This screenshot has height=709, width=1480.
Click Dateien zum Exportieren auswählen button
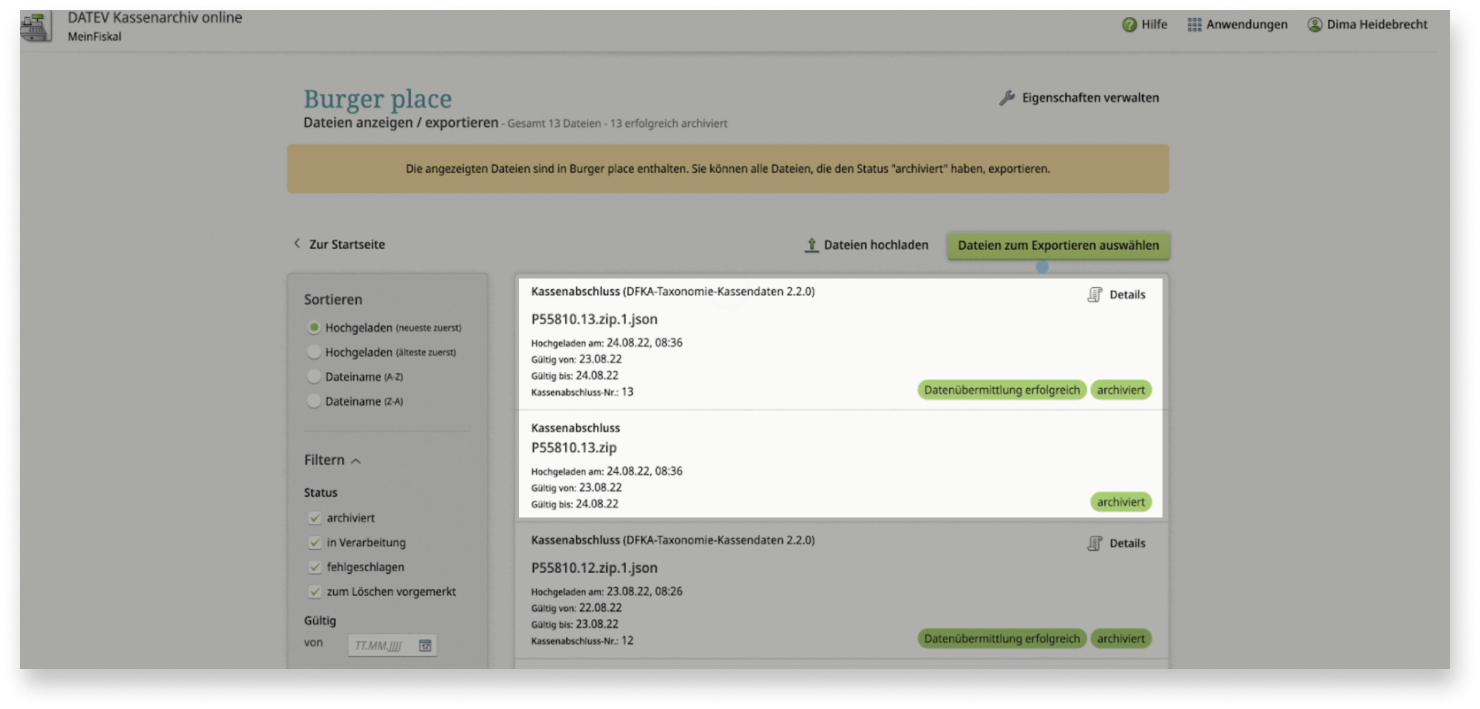tap(1058, 245)
